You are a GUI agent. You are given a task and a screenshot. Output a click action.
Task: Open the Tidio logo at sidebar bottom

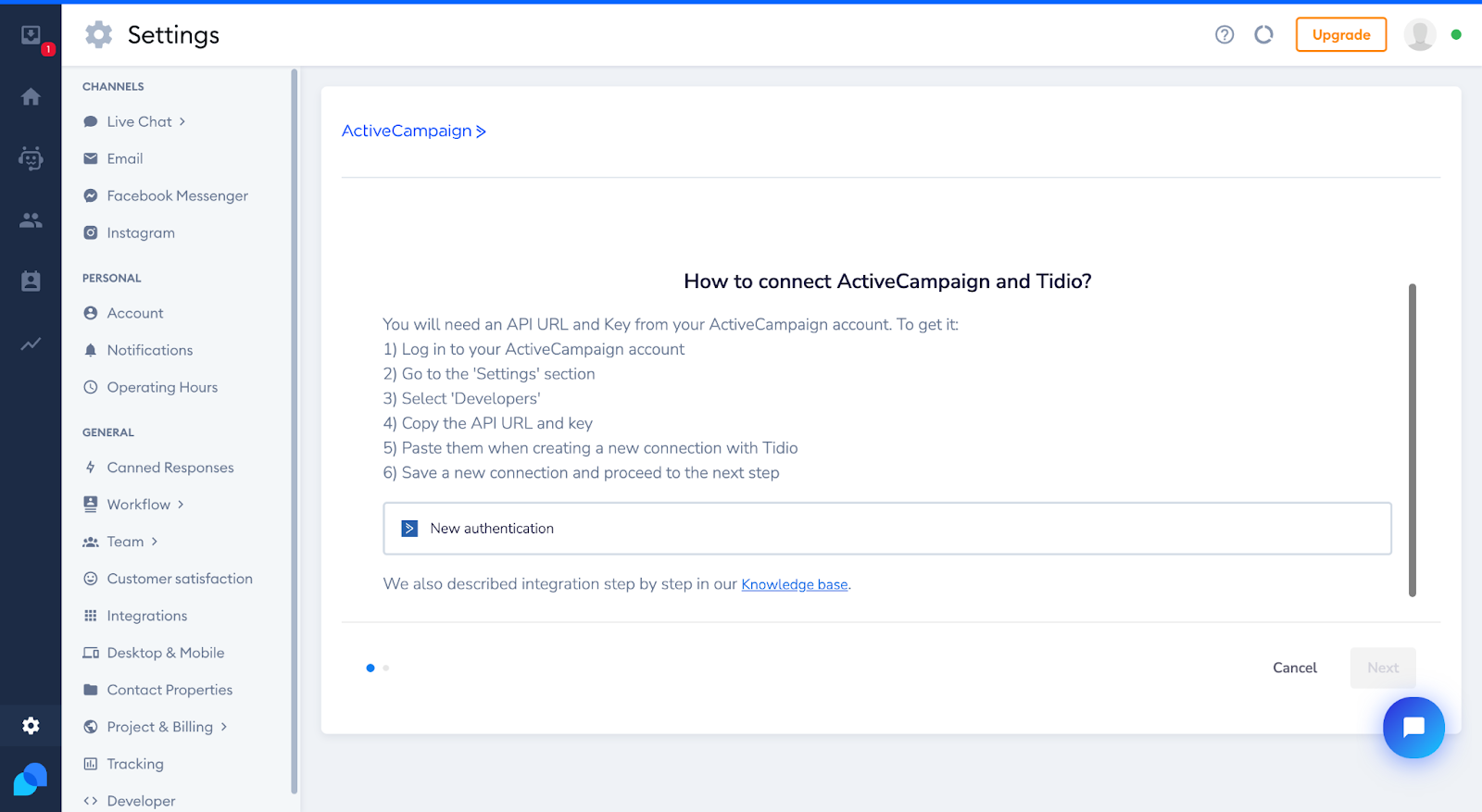pos(31,780)
